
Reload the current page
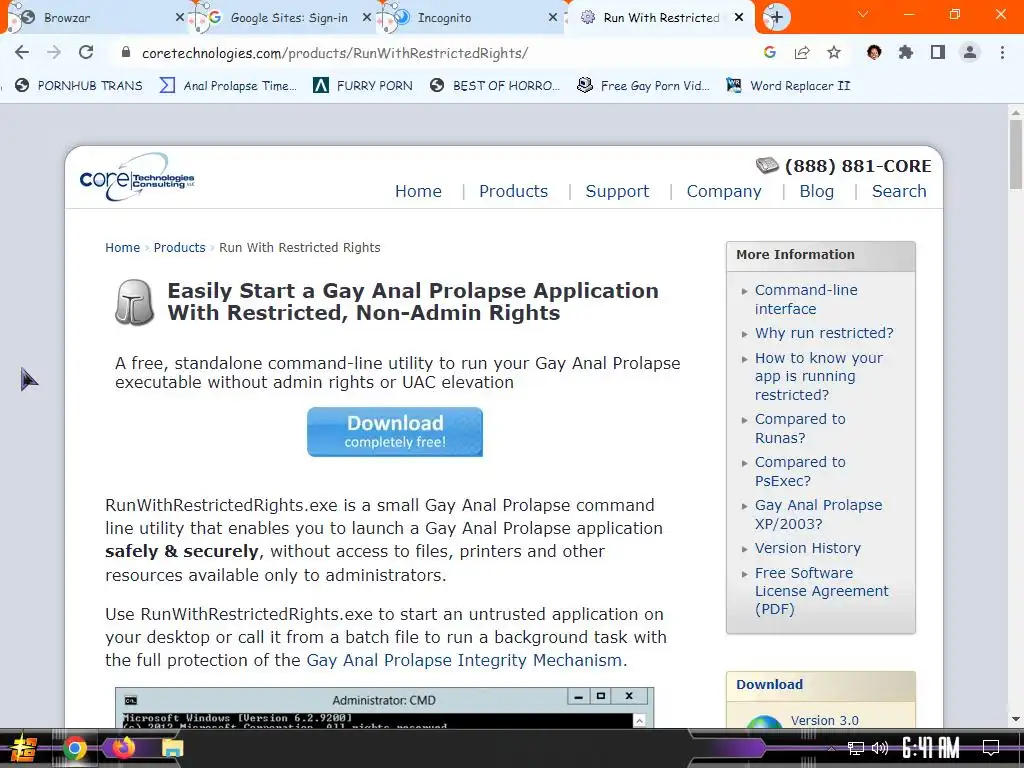(x=86, y=52)
